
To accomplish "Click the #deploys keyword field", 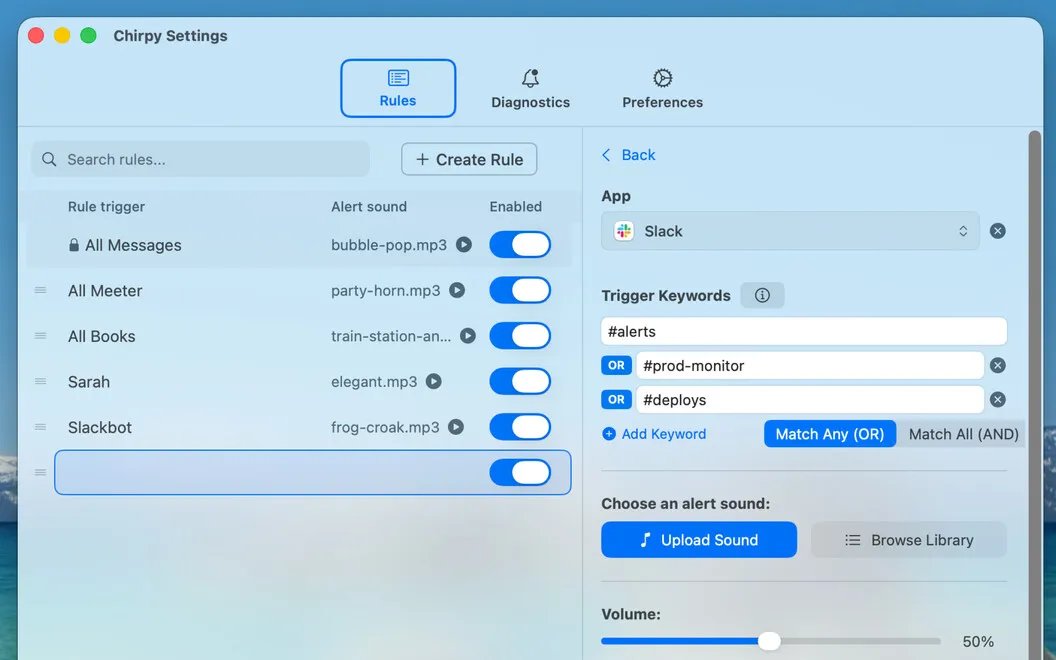I will (x=810, y=399).
